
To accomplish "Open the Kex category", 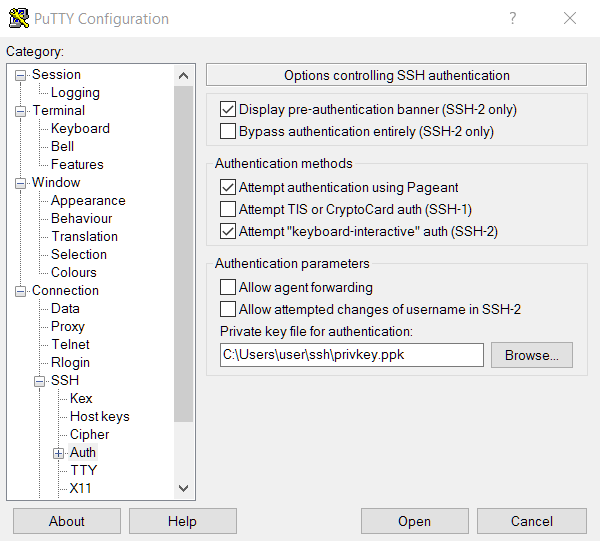I will click(x=81, y=398).
